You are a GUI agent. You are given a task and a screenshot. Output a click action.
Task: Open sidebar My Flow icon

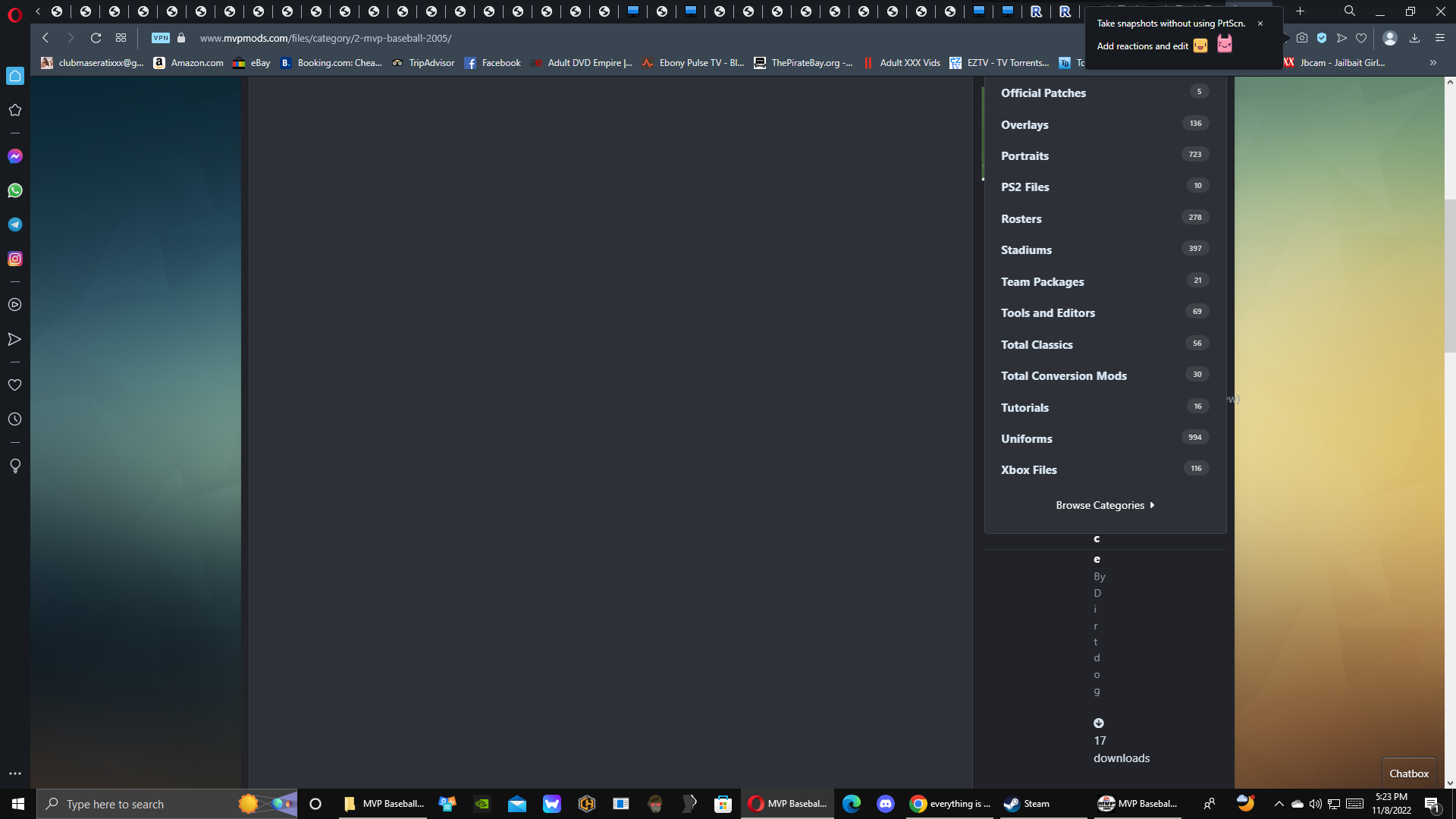[x=14, y=339]
